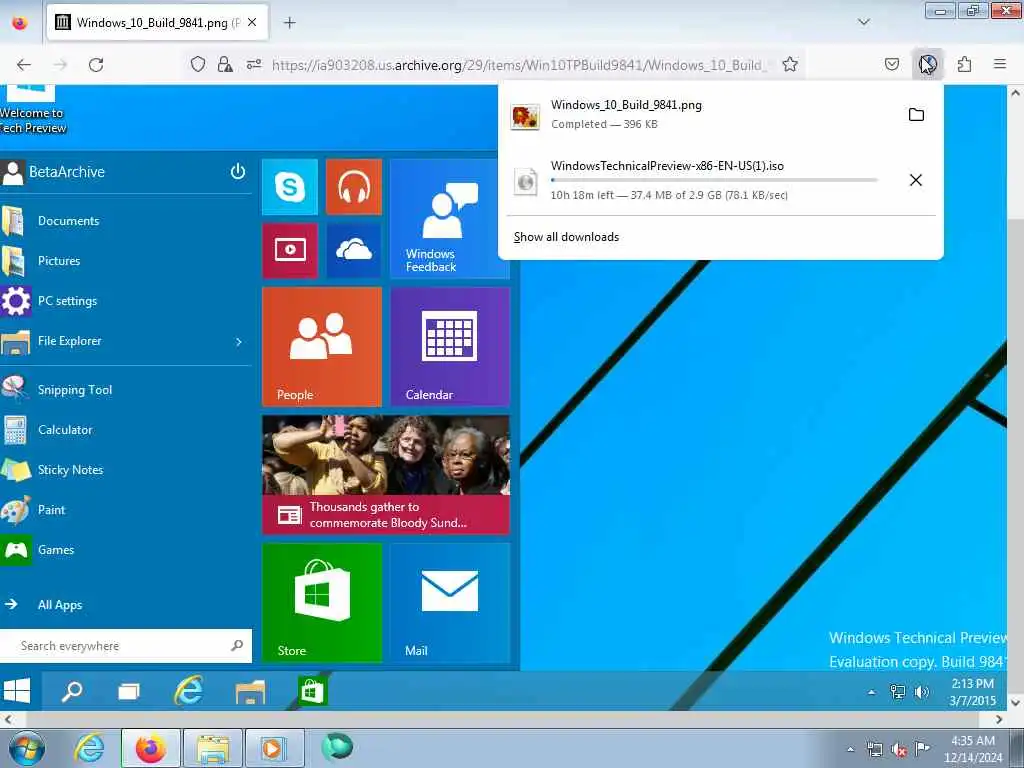Image resolution: width=1024 pixels, height=768 pixels.
Task: Open Firefox View from the tab bar
Action: (x=20, y=23)
